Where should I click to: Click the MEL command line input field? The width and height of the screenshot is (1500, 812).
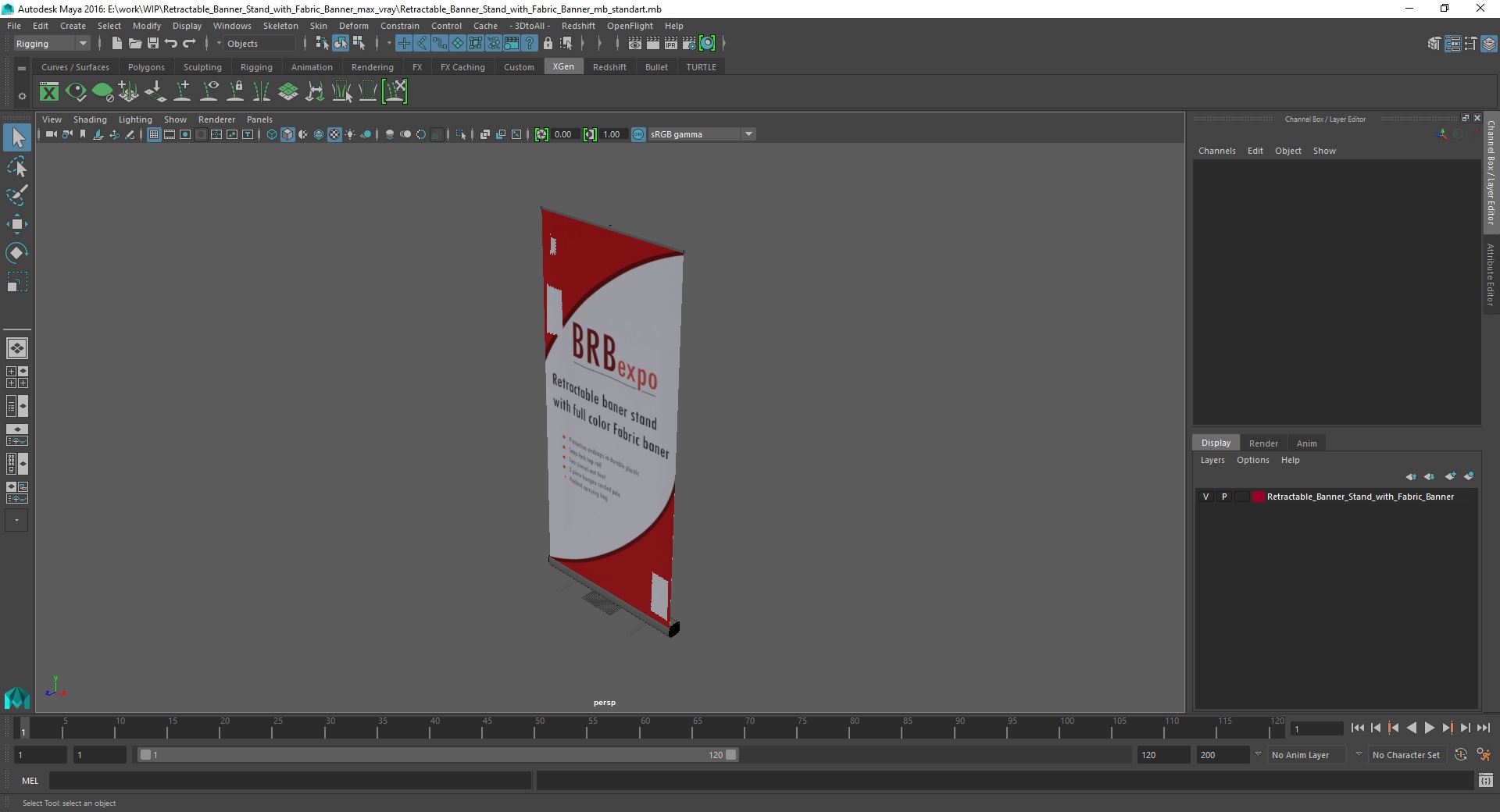[x=290, y=780]
